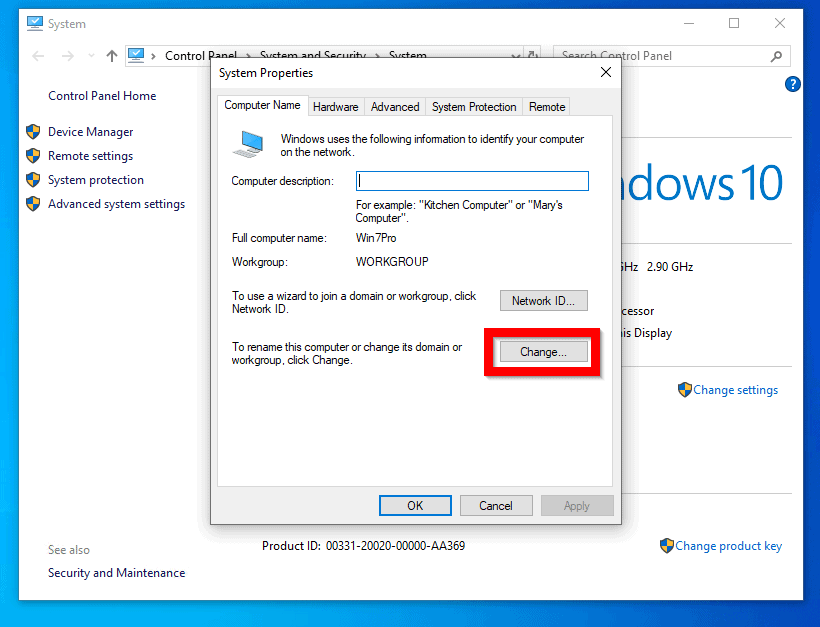
Task: Click the Back navigation arrow
Action: pyautogui.click(x=38, y=56)
